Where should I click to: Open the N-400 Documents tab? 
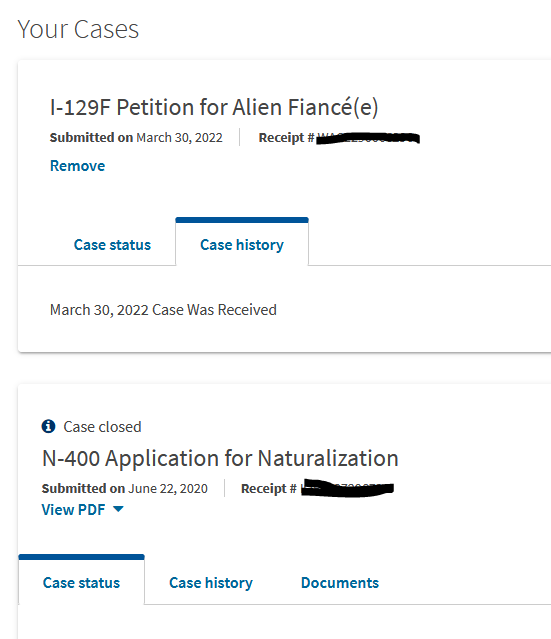pyautogui.click(x=340, y=582)
